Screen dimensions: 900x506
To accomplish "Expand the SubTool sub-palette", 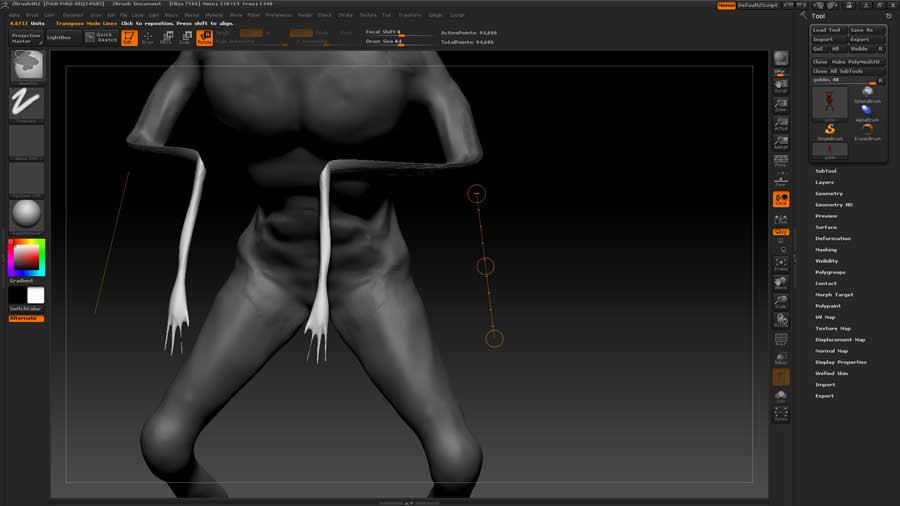I will coord(825,171).
